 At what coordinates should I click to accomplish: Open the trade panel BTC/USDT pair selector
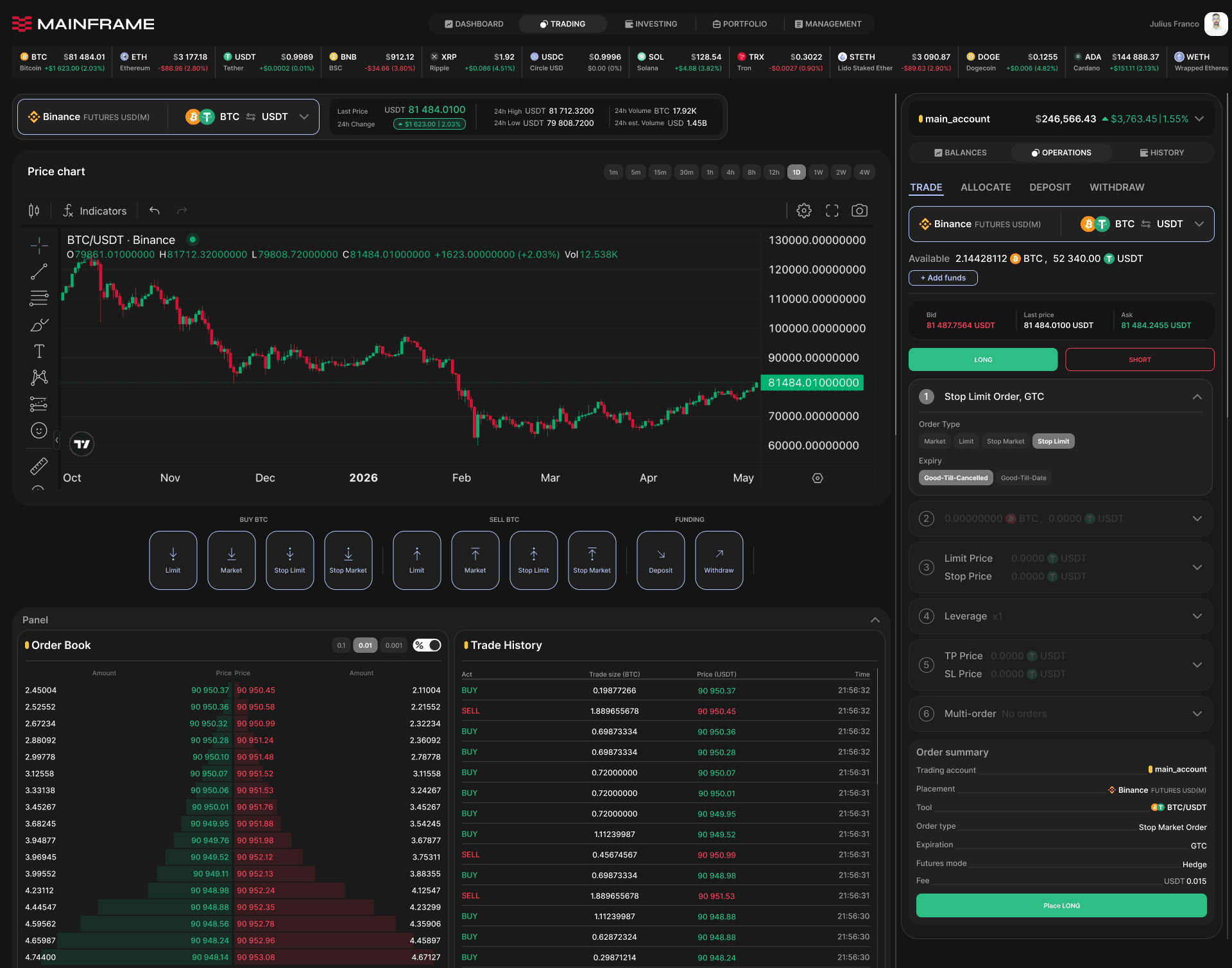(1061, 224)
